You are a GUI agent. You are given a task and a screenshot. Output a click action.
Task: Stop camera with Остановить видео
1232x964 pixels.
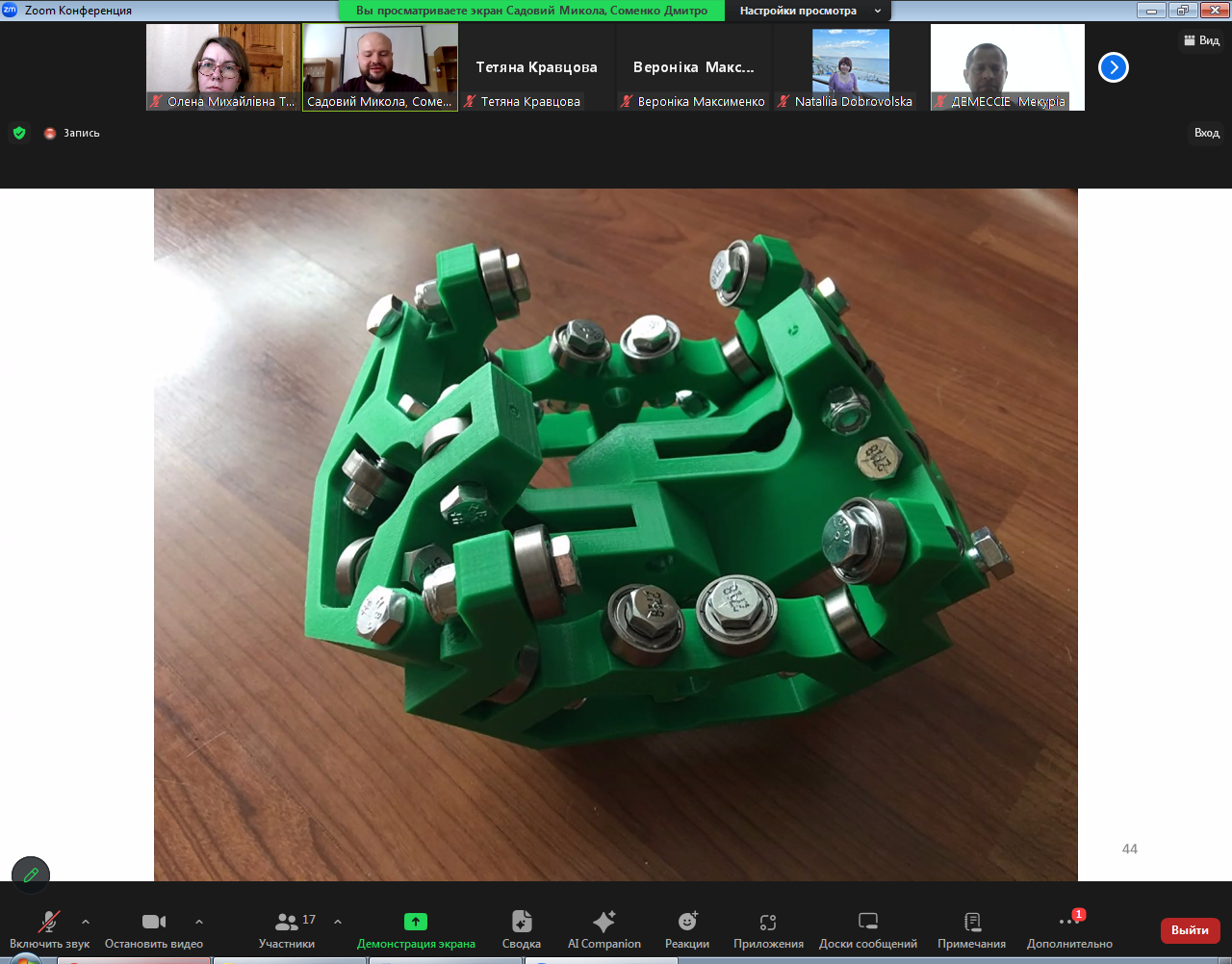pyautogui.click(x=154, y=929)
